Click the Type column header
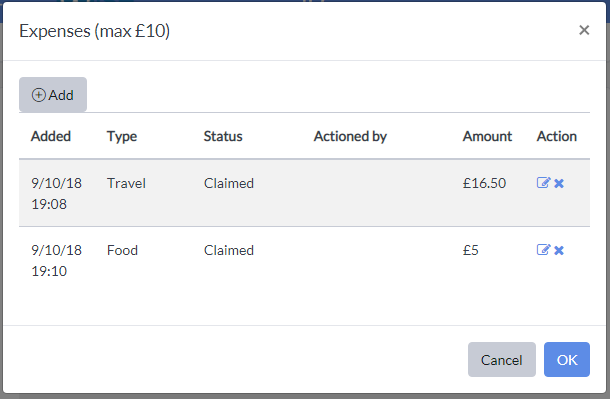 click(x=122, y=136)
